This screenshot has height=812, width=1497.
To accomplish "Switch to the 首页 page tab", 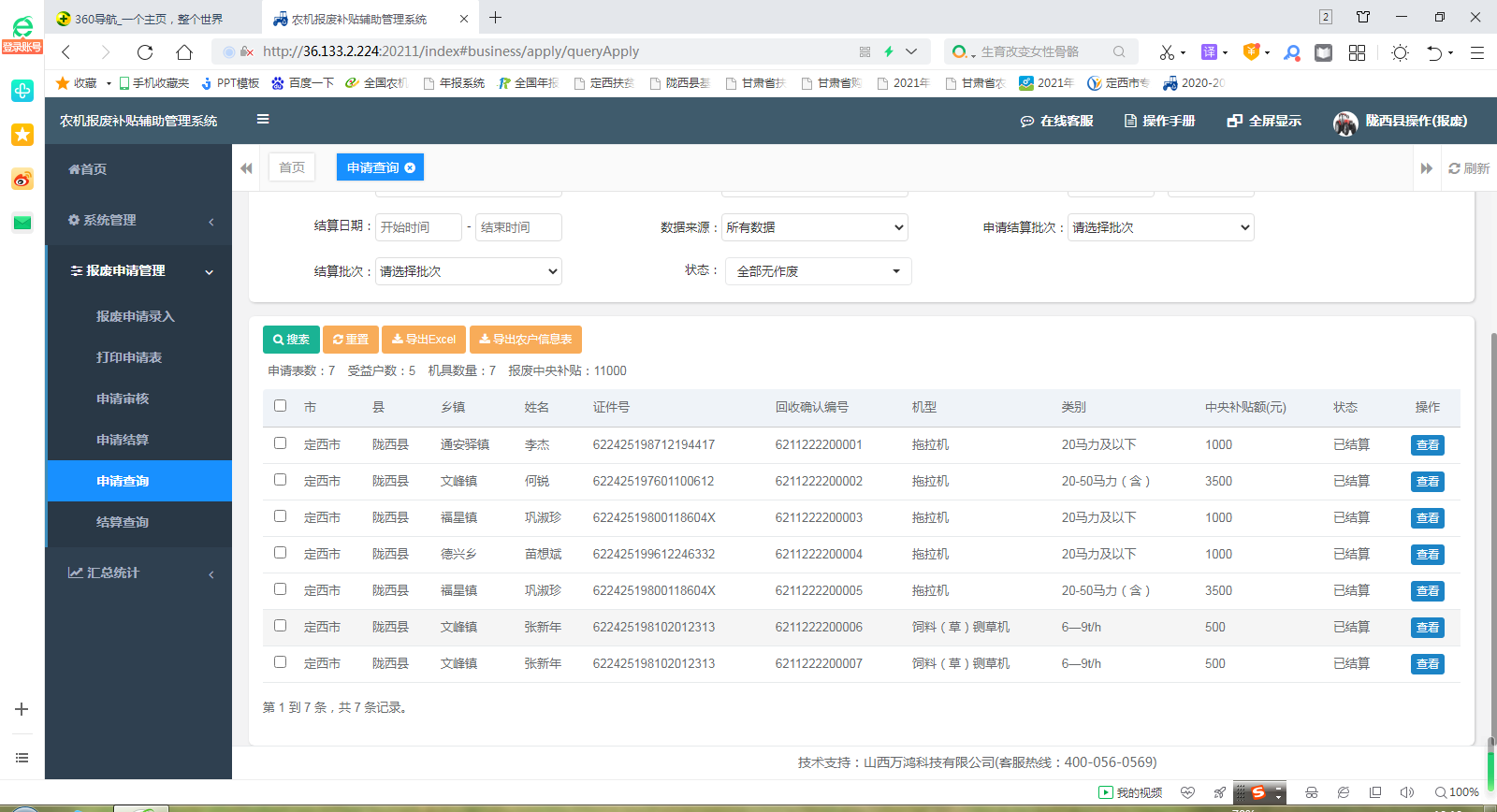I will pos(292,167).
